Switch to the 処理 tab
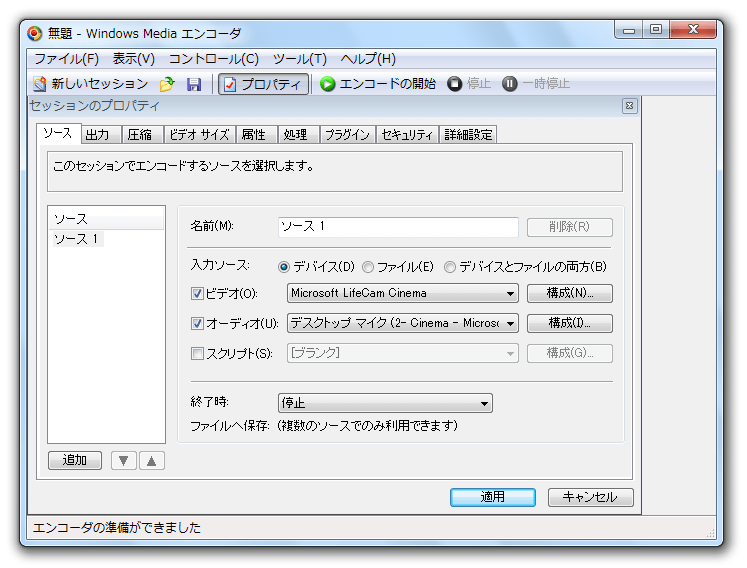747x568 pixels. (x=299, y=135)
